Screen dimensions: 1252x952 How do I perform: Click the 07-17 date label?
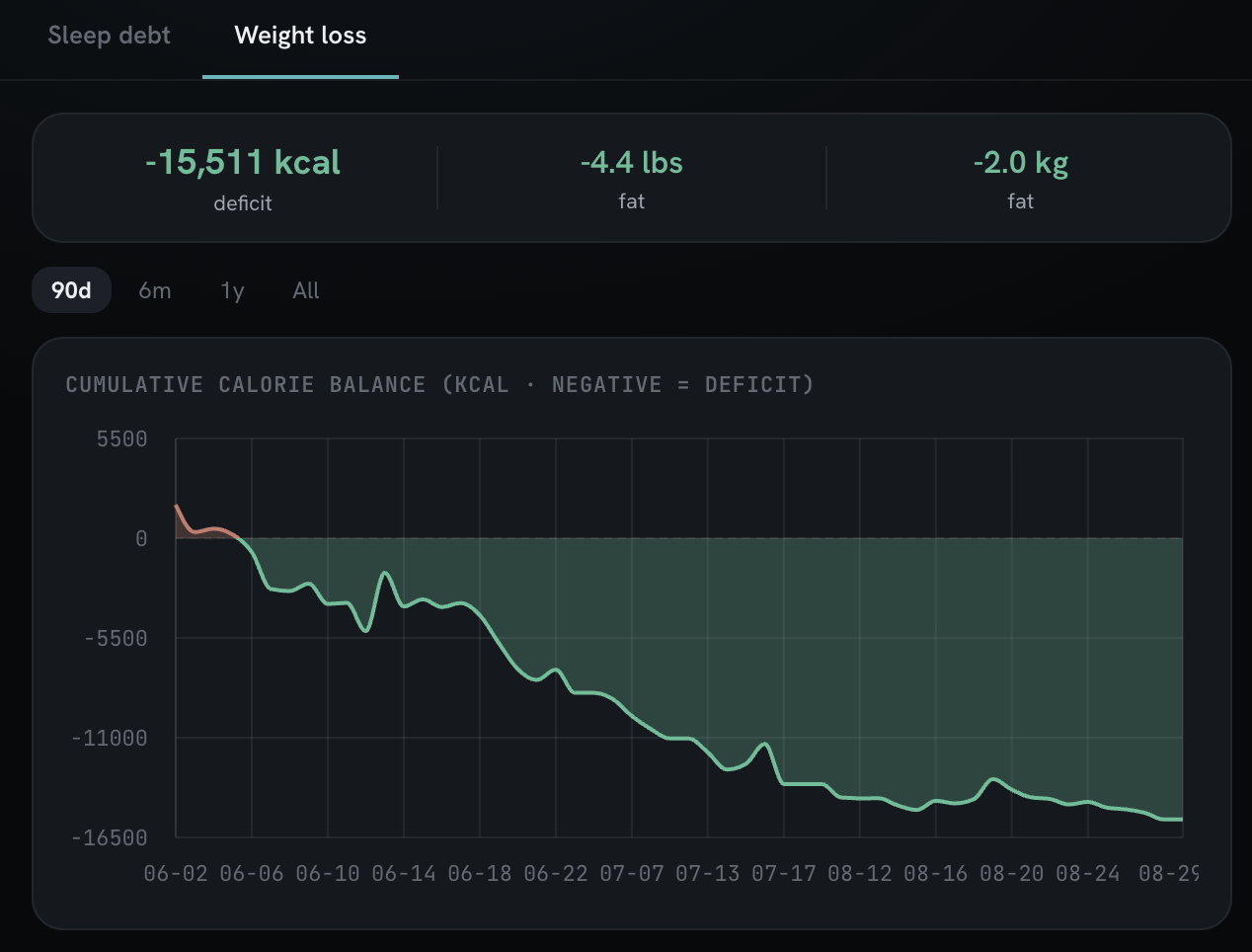pos(784,874)
